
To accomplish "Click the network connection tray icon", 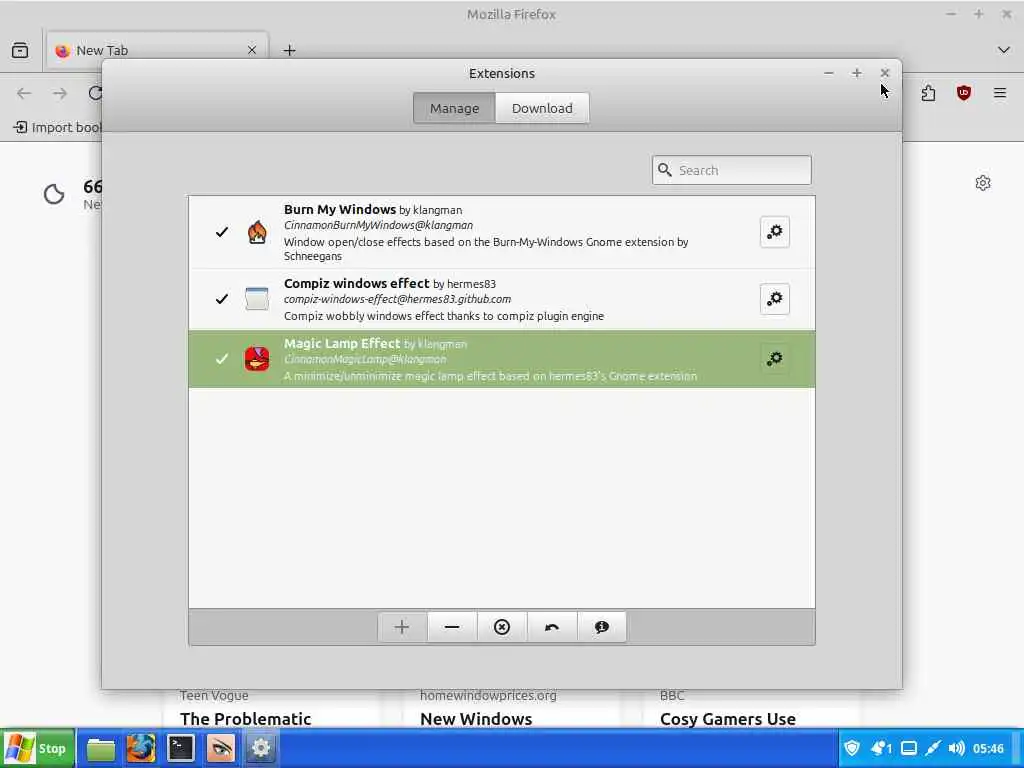I will pyautogui.click(x=933, y=748).
